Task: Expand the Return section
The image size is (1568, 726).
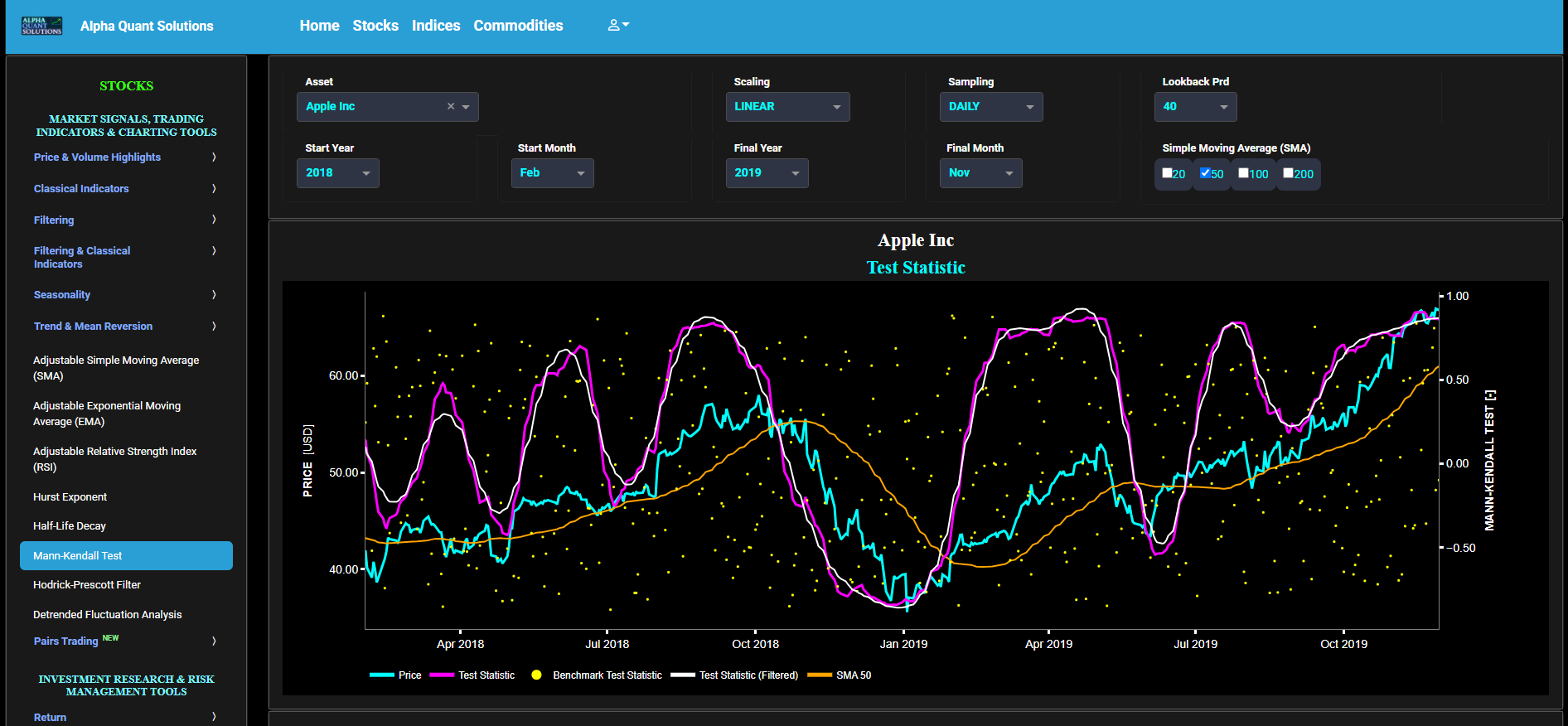Action: coord(125,718)
